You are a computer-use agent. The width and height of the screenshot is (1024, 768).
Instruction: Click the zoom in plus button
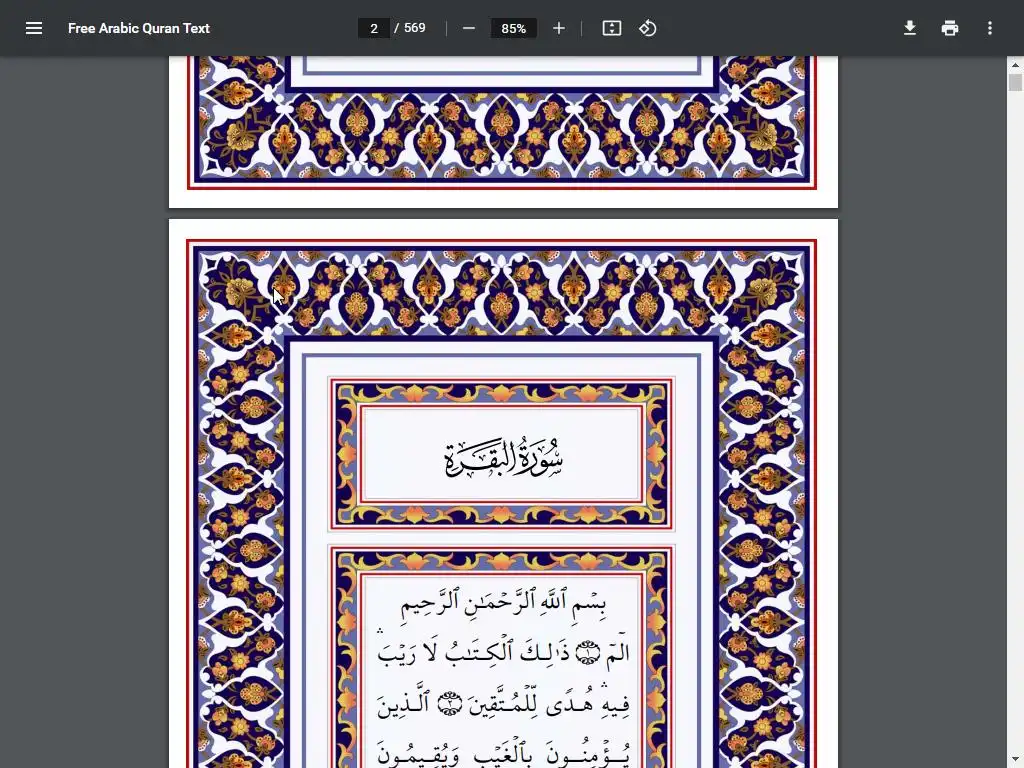click(558, 28)
